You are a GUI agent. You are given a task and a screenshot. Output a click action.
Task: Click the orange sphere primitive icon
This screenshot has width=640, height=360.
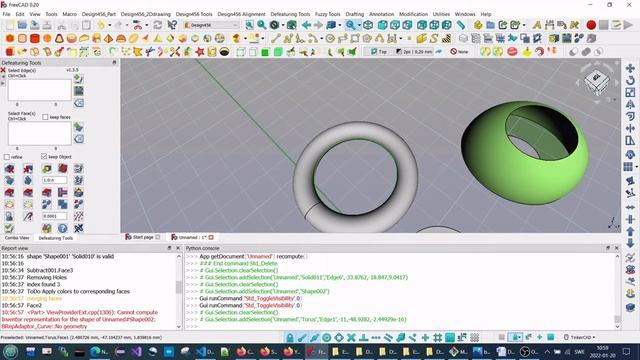coord(47,38)
